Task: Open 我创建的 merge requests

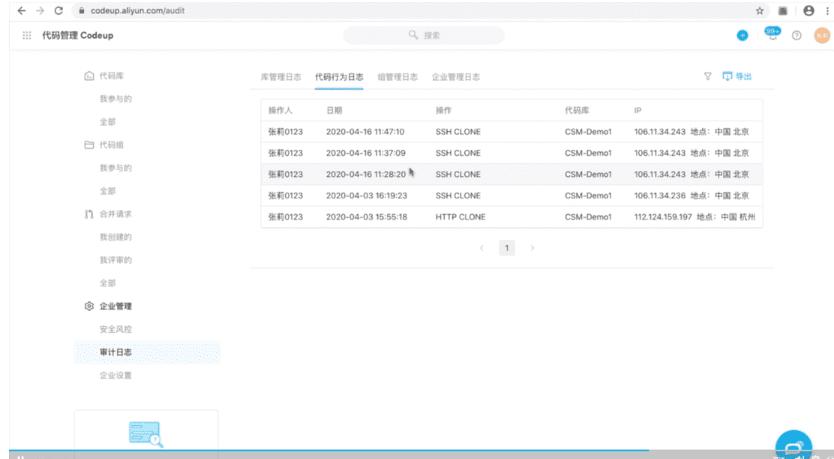Action: [x=115, y=237]
